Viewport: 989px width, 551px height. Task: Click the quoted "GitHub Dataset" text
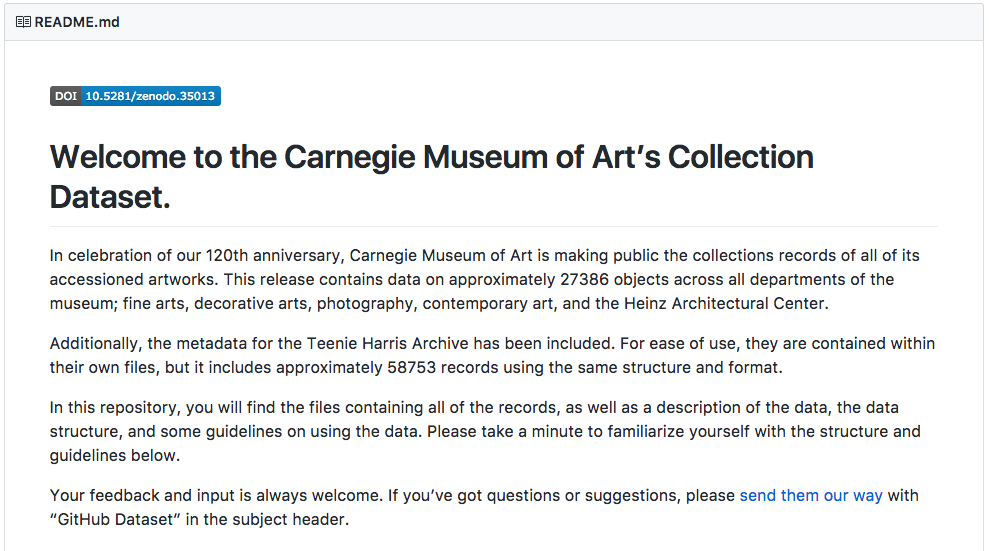click(x=115, y=519)
